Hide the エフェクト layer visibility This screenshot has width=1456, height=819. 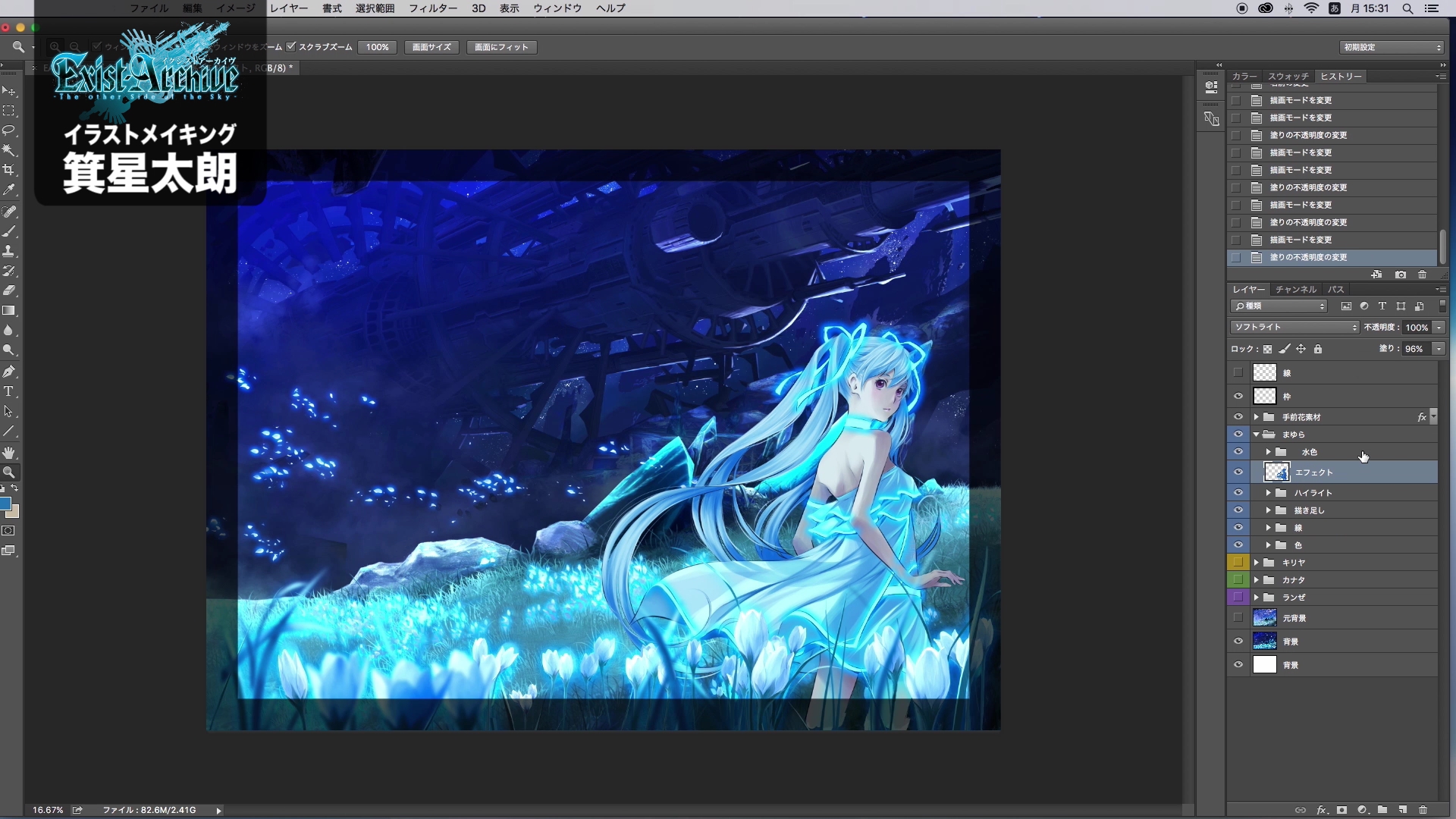[1238, 472]
